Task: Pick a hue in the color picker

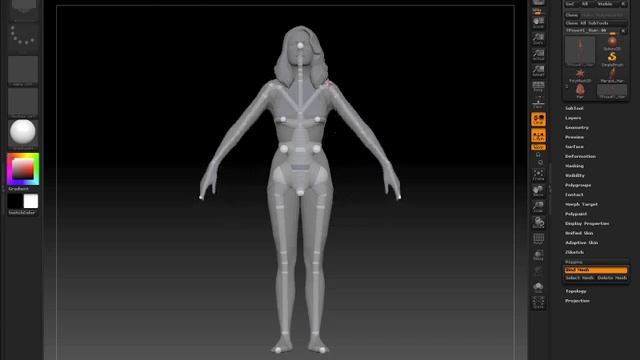Action: point(23,169)
